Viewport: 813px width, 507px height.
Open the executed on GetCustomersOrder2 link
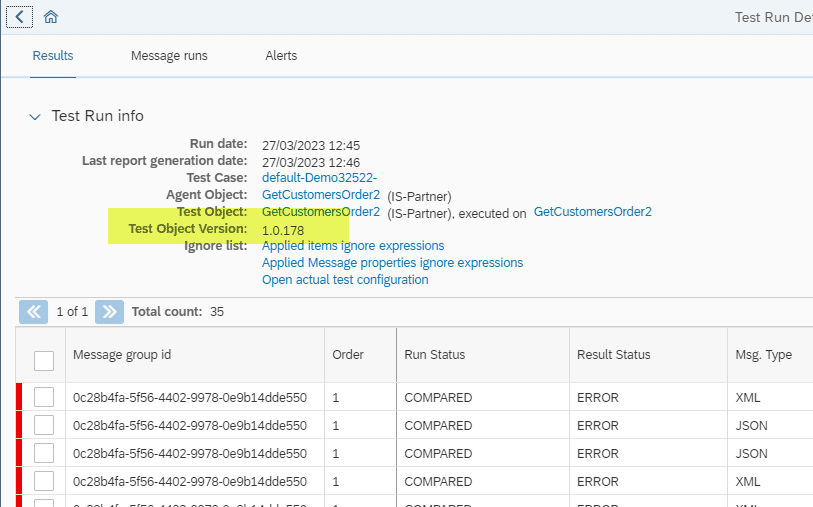pyautogui.click(x=593, y=212)
